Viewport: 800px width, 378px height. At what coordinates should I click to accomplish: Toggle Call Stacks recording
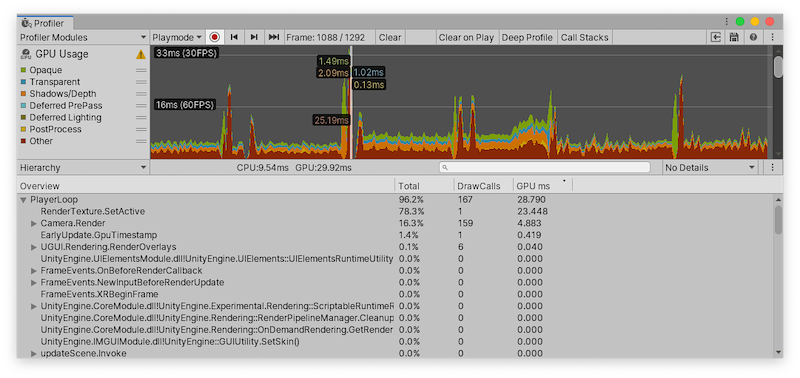[x=585, y=37]
